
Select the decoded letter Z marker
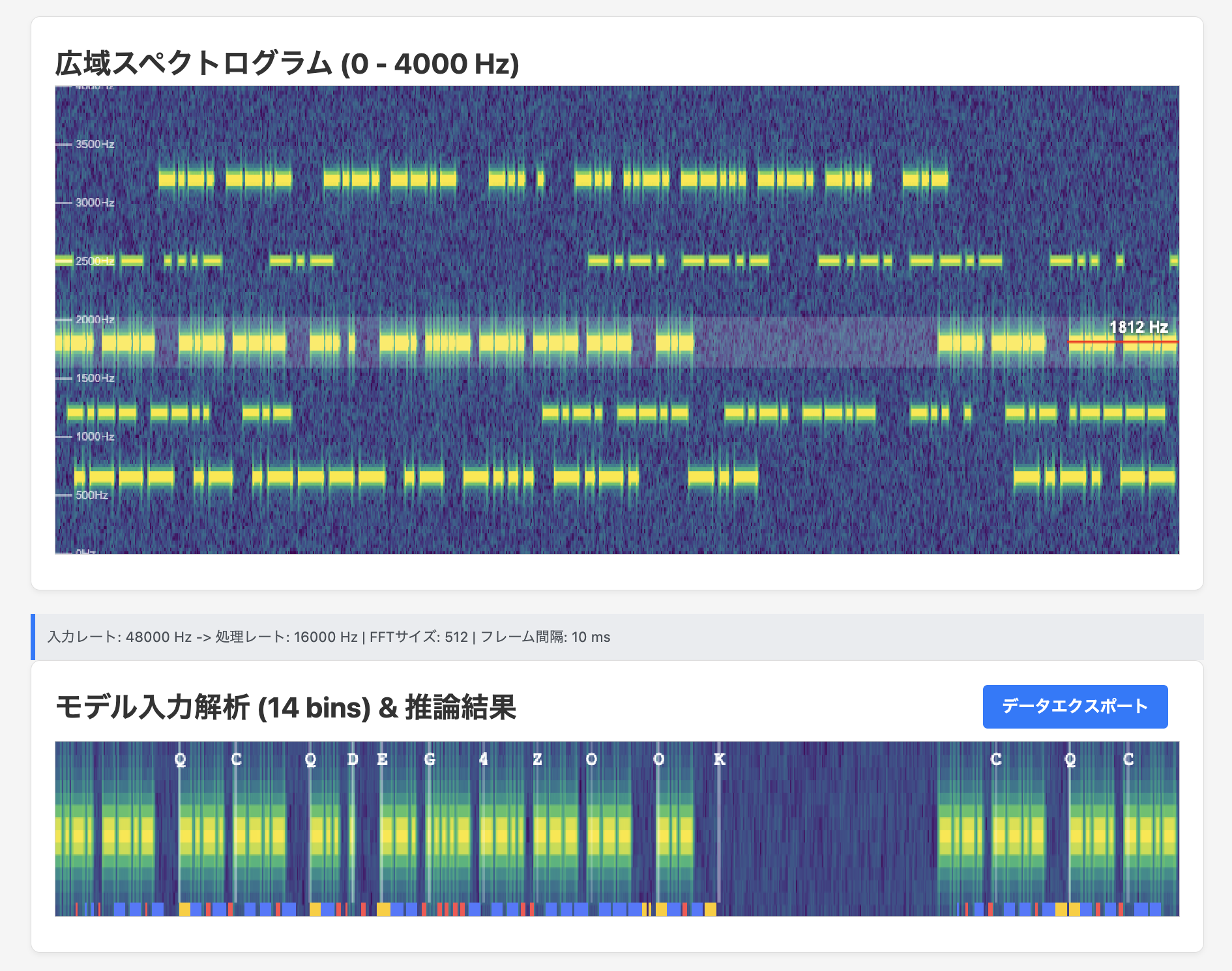point(537,759)
